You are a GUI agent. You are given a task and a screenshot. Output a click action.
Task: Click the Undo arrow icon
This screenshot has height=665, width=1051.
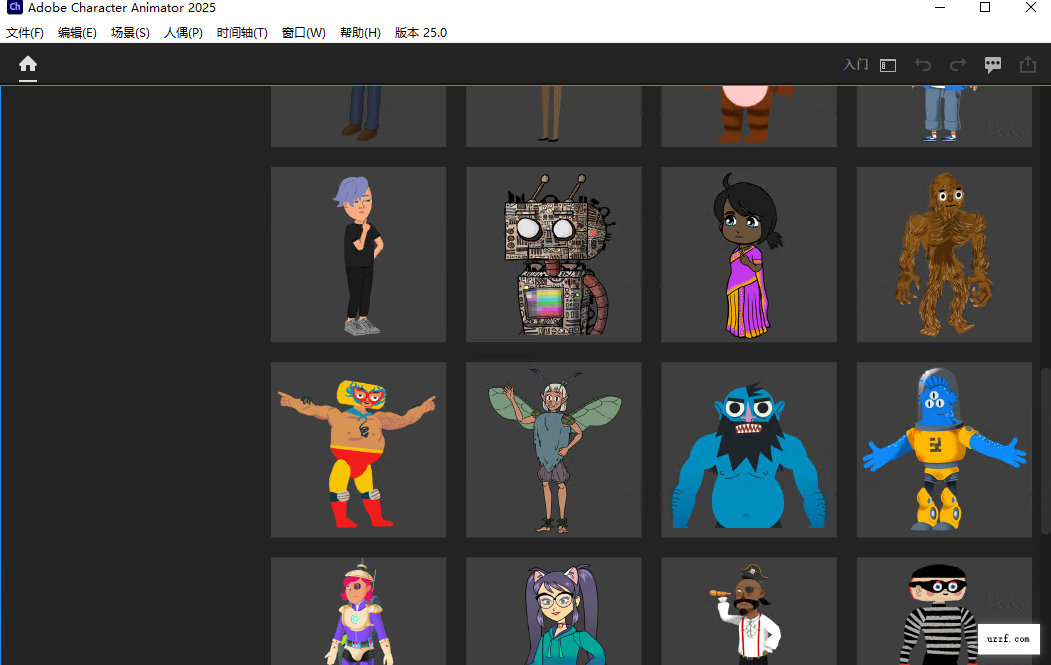point(922,64)
